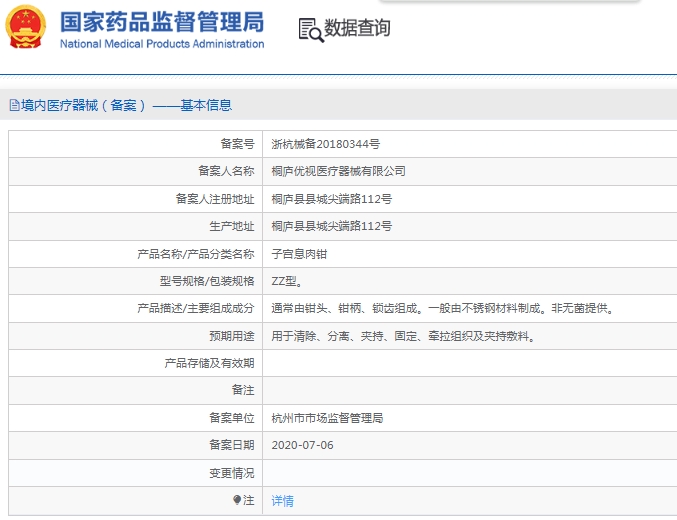
Task: Click the registered address value in 备案人注册地址 row
Action: click(332, 199)
